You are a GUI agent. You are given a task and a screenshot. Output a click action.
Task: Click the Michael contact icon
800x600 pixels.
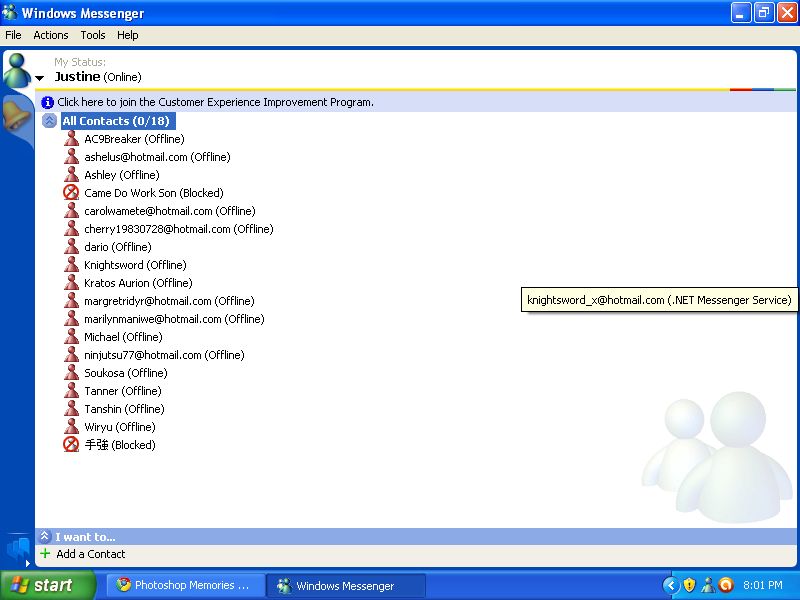point(71,337)
